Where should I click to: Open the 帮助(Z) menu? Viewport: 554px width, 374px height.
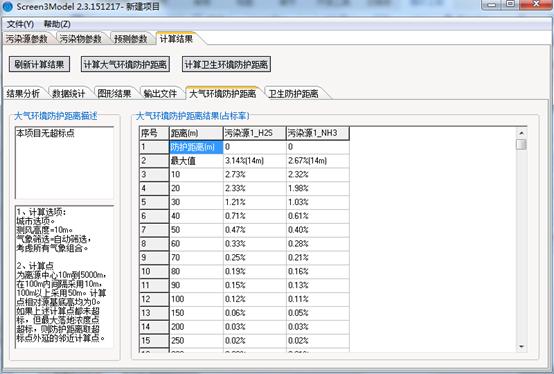(57, 24)
